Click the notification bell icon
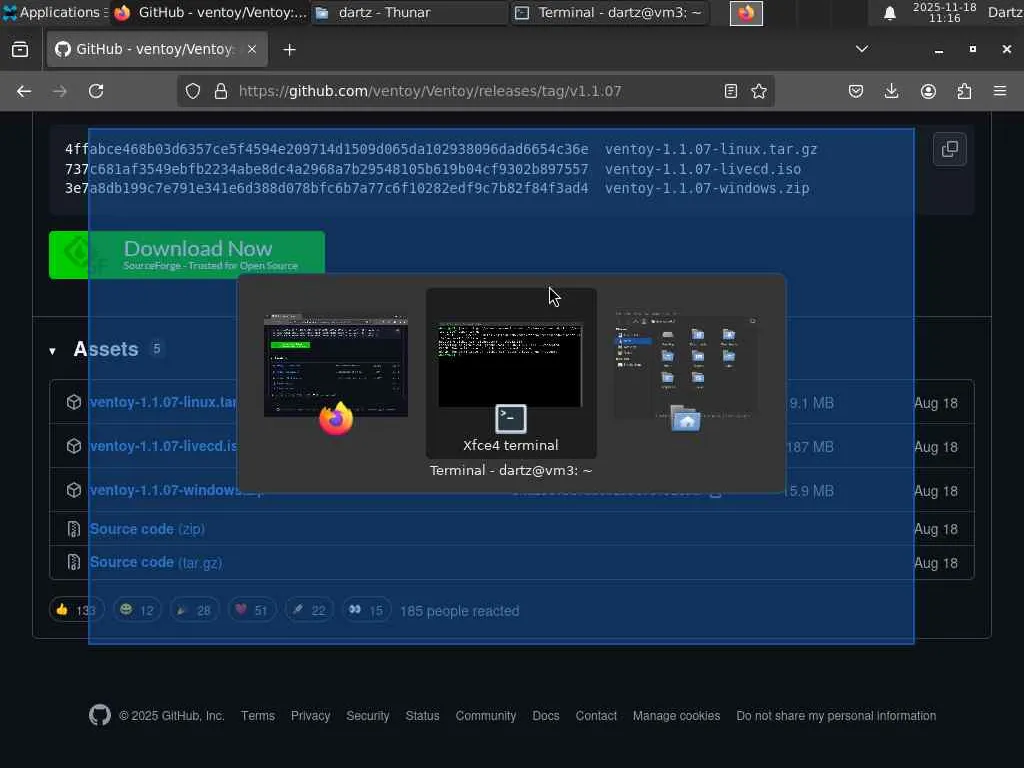The height and width of the screenshot is (768, 1024). [889, 13]
